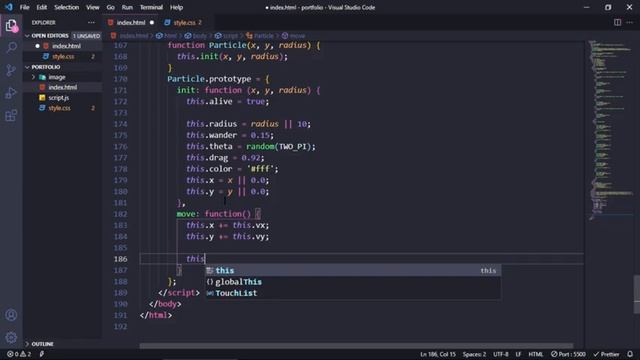640x360 pixels.
Task: Click Port : 5500 Live Server status
Action: click(x=568, y=354)
